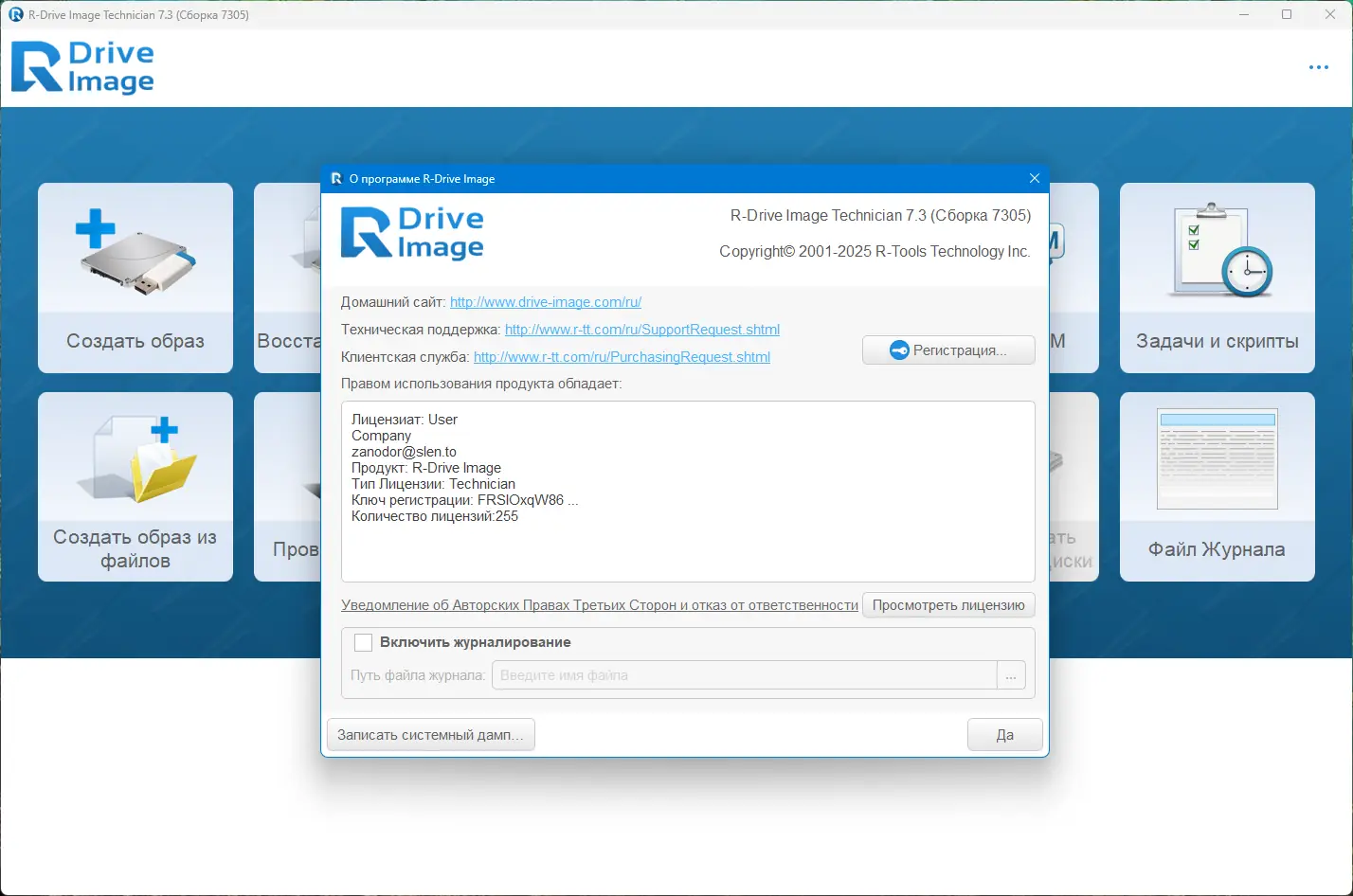
Task: Open the SupportRequest.shtml technical support link
Action: pyautogui.click(x=642, y=330)
